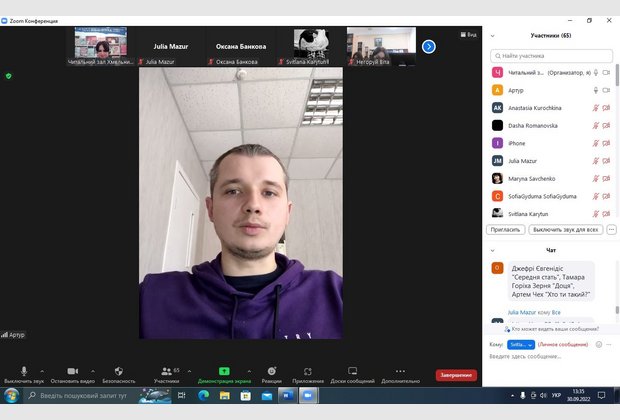The height and width of the screenshot is (420, 620).
Task: Expand screen share options caret
Action: 249,371
